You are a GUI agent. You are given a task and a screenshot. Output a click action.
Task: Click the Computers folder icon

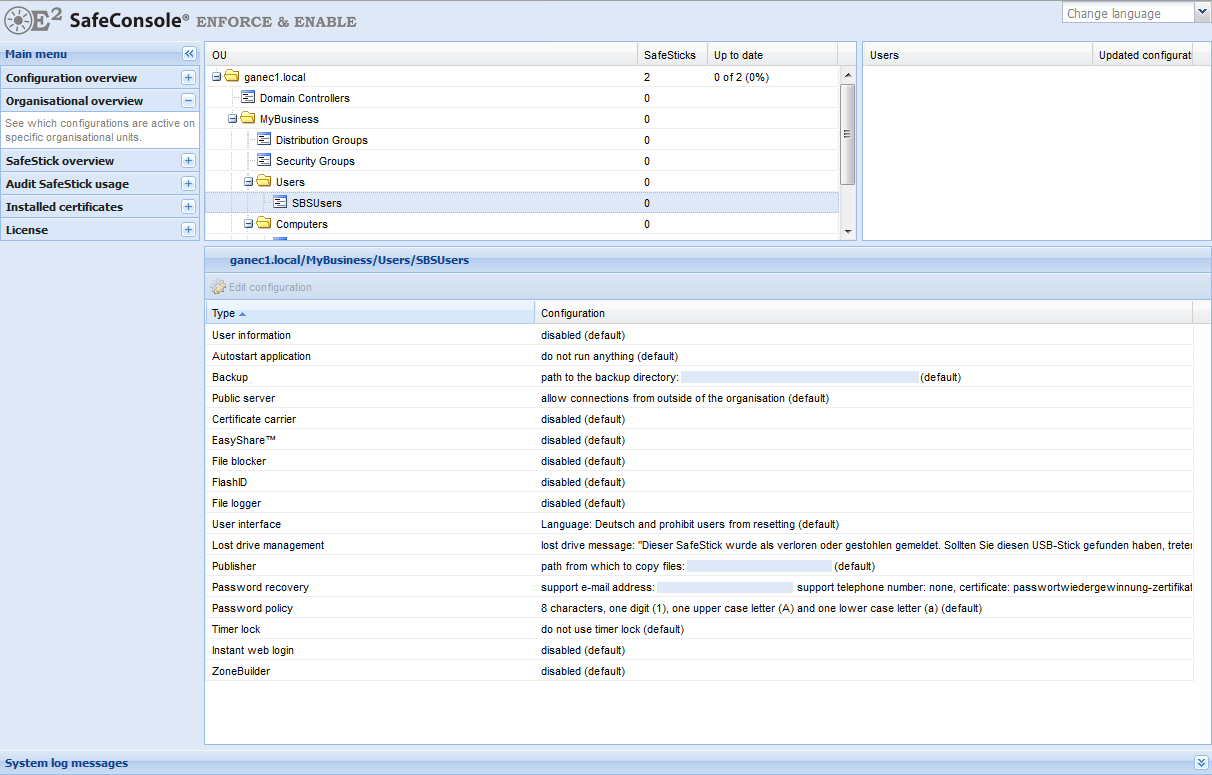click(264, 224)
